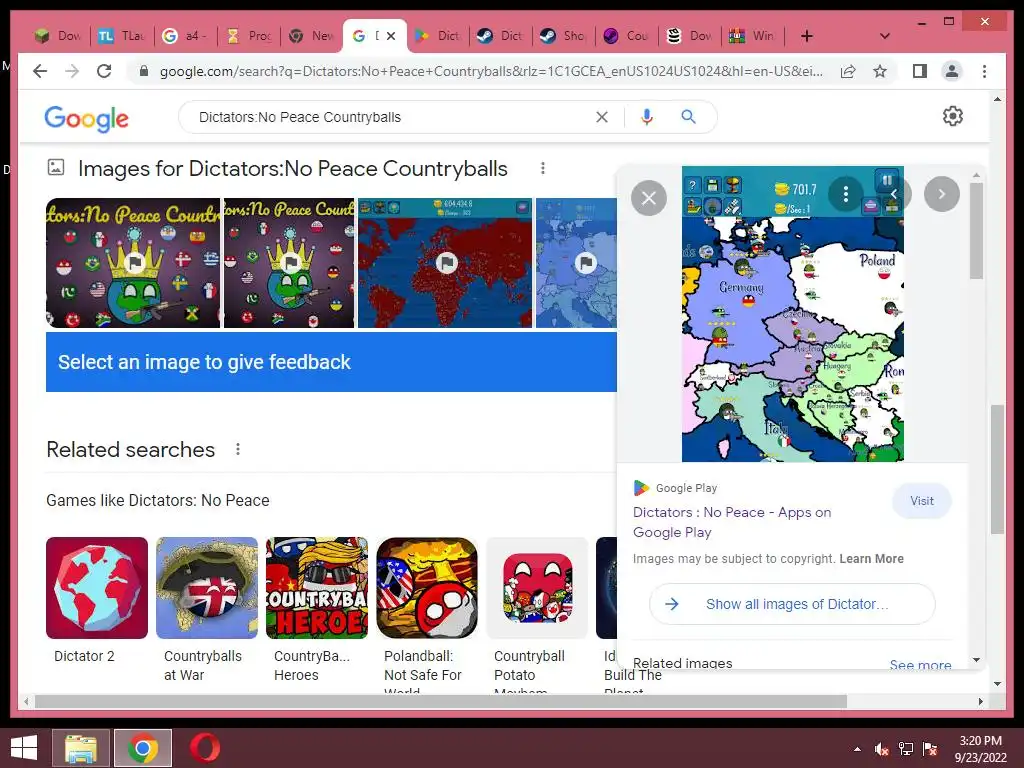This screenshot has height=768, width=1024.
Task: Switch to the Steam Dict tab
Action: (x=502, y=36)
